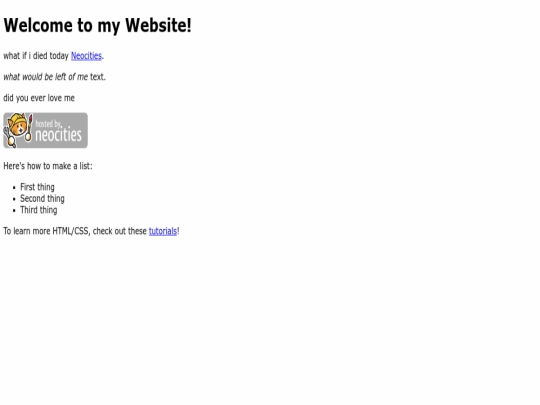The height and width of the screenshot is (405, 540).
Task: Click the 'Here's how to make a list:' line
Action: [48, 166]
